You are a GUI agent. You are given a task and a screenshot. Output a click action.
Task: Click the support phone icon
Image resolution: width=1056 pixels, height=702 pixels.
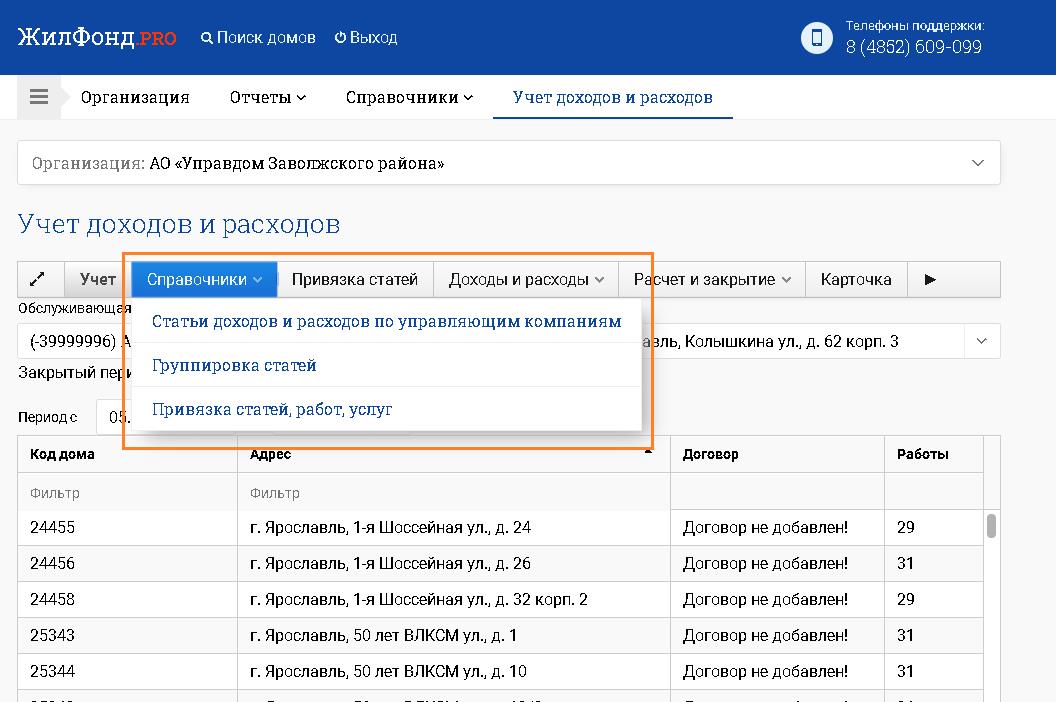(x=817, y=38)
